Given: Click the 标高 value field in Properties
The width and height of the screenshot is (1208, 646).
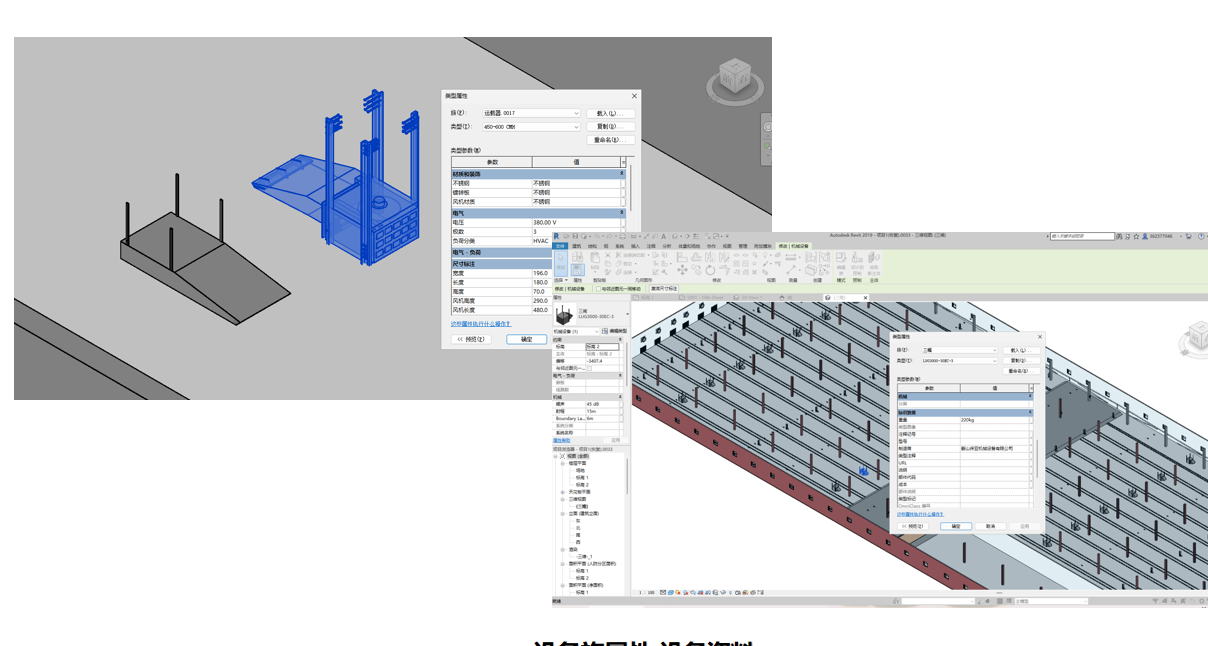Looking at the screenshot, I should pos(602,347).
